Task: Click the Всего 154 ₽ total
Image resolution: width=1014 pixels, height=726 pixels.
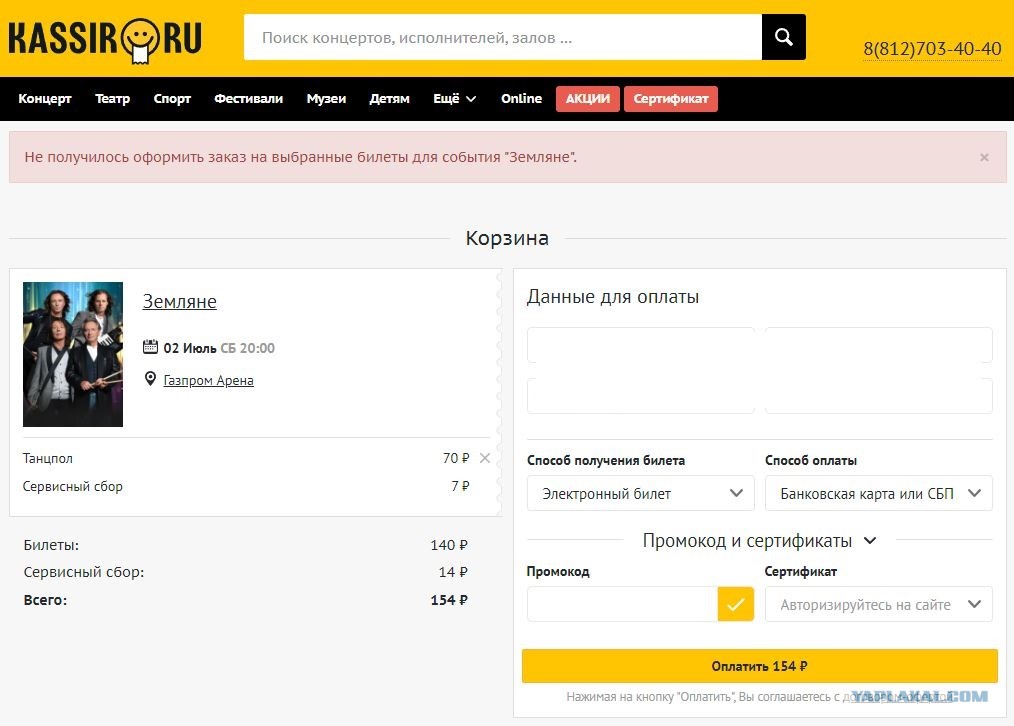Action: click(449, 600)
